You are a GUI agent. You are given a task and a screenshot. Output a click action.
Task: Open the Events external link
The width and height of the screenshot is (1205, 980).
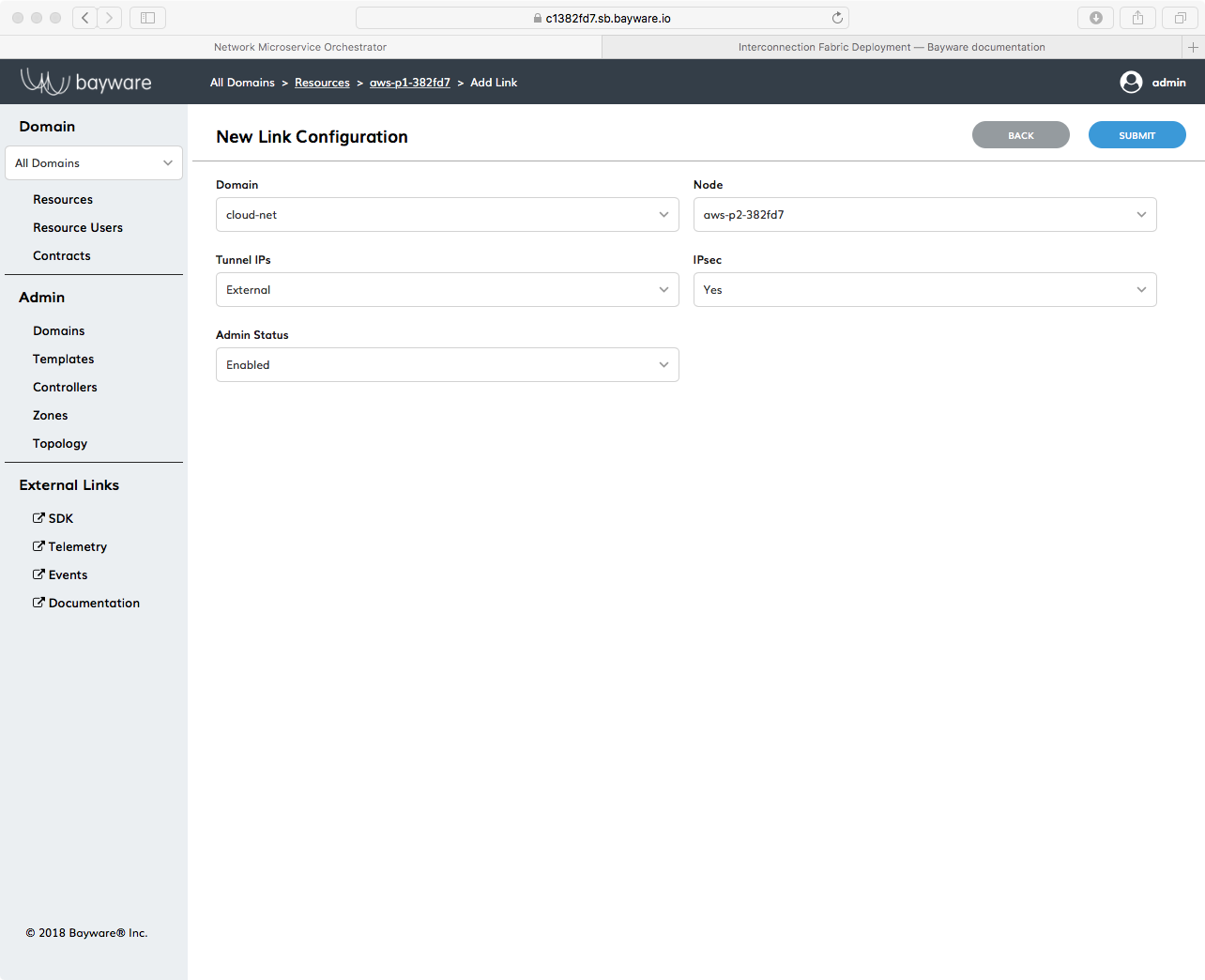tap(69, 574)
